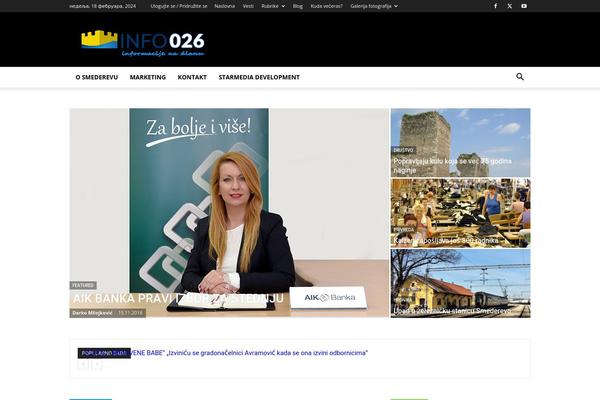Open the search magnifier icon
Image resolution: width=600 pixels, height=400 pixels.
pos(520,77)
